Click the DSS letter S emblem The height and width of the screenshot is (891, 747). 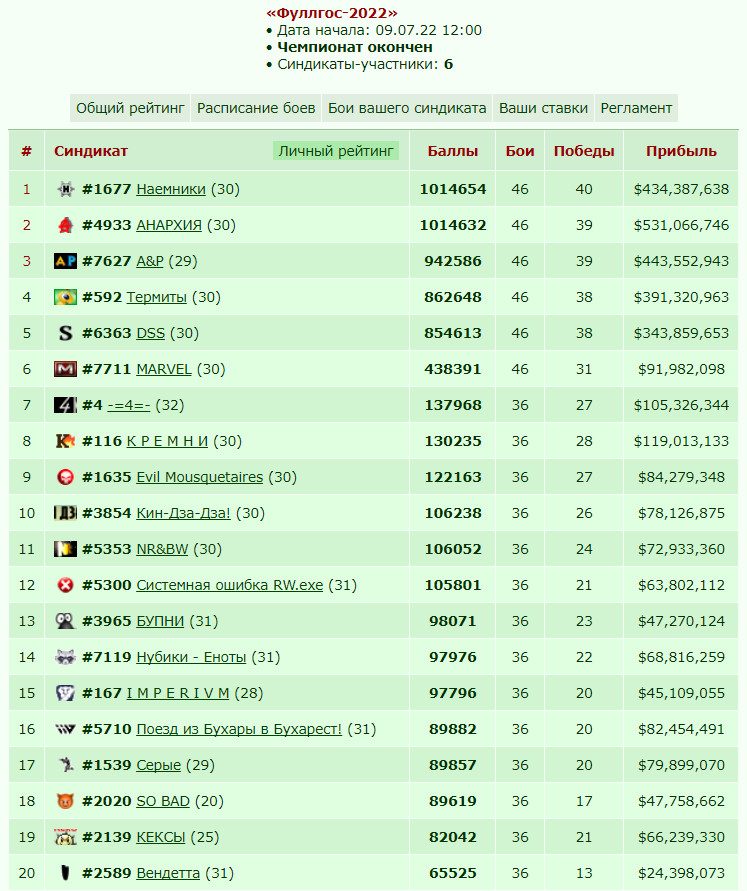65,333
